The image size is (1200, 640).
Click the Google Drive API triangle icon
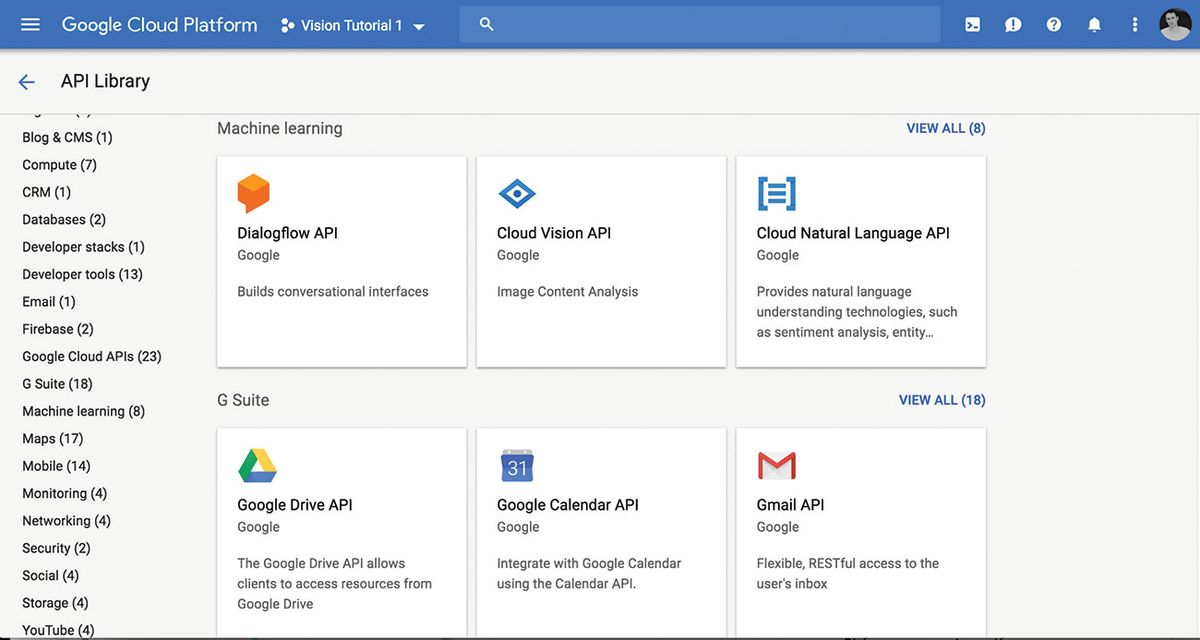pyautogui.click(x=257, y=465)
